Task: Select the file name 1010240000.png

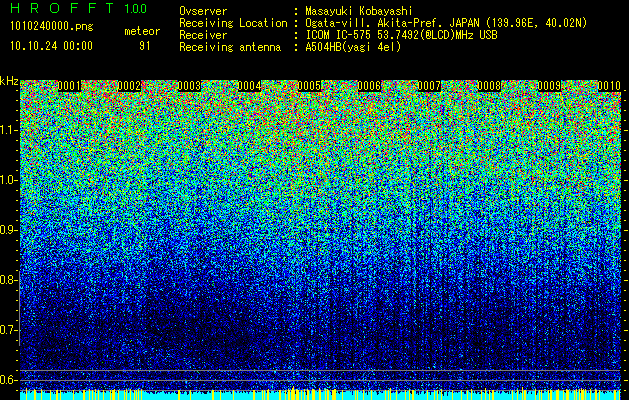Action: [52, 27]
